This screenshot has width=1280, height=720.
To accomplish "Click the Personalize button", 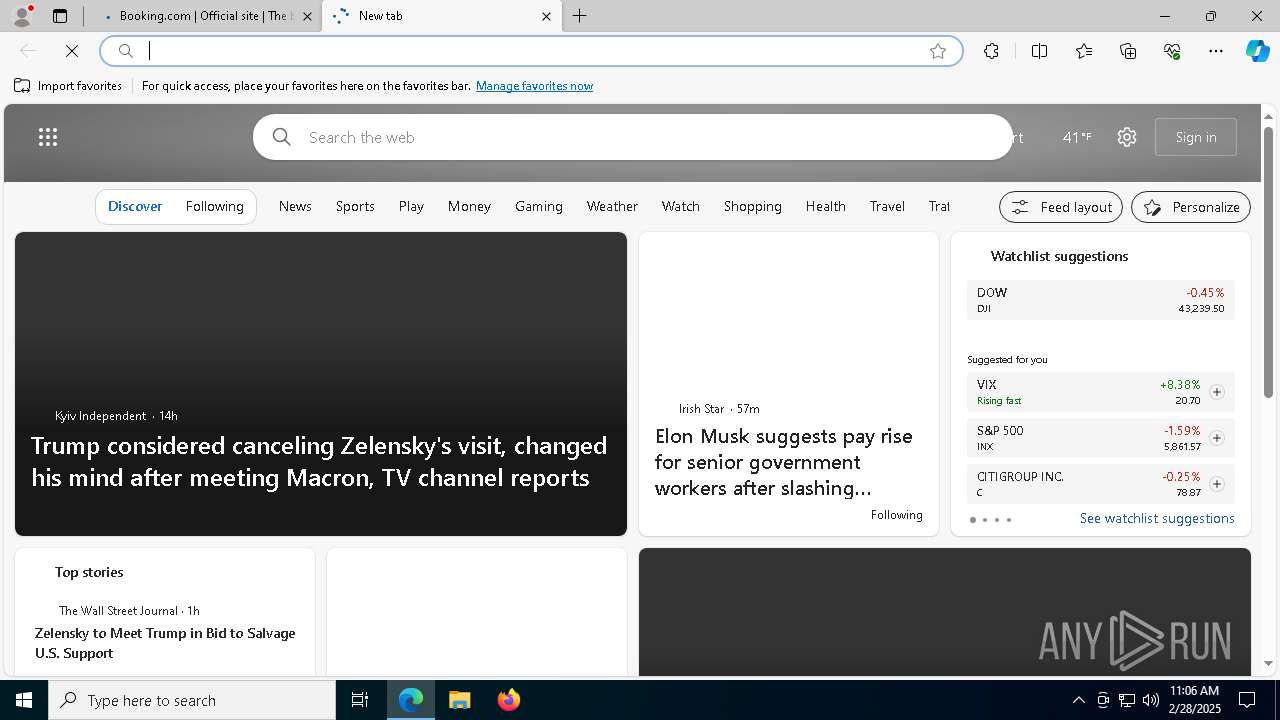I will [x=1191, y=207].
